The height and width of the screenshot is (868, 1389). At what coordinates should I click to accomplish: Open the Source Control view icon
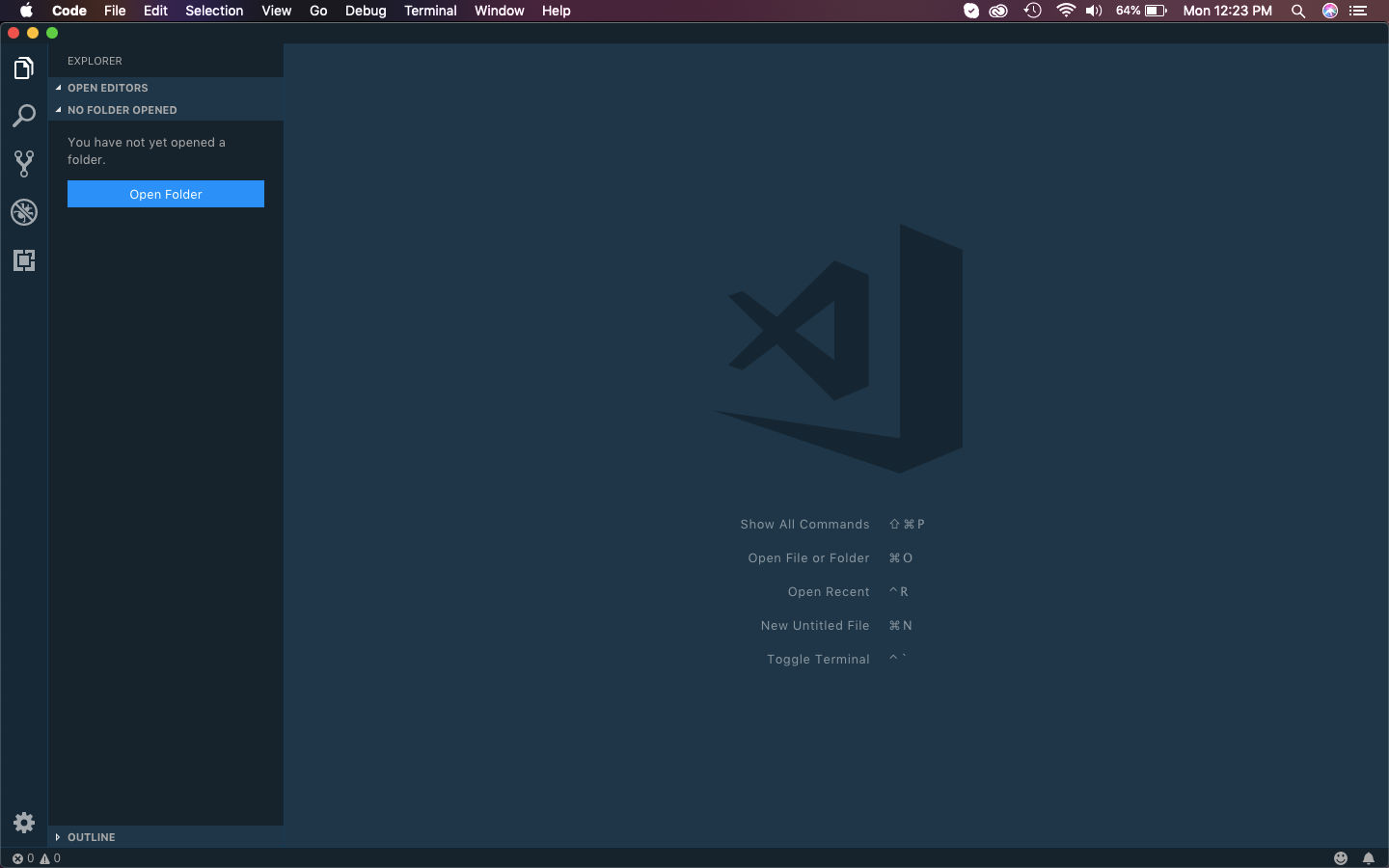[x=24, y=164]
